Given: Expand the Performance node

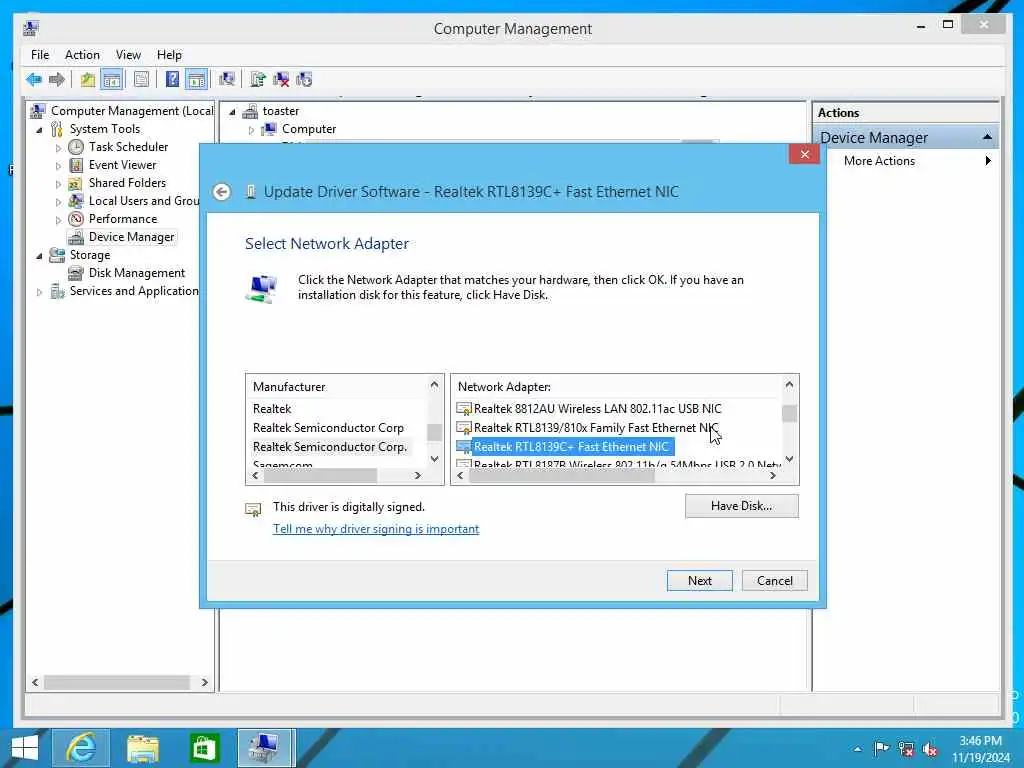Looking at the screenshot, I should [58, 220].
